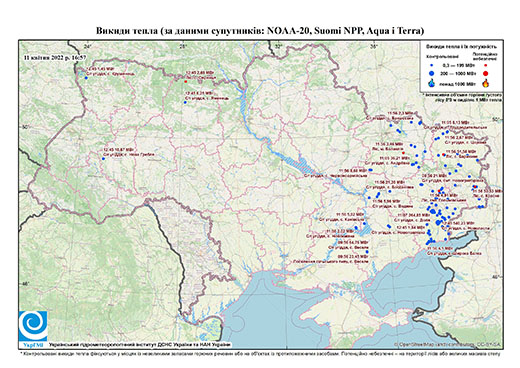
Task: Click the orange flame legend icon
Action: (x=486, y=83)
